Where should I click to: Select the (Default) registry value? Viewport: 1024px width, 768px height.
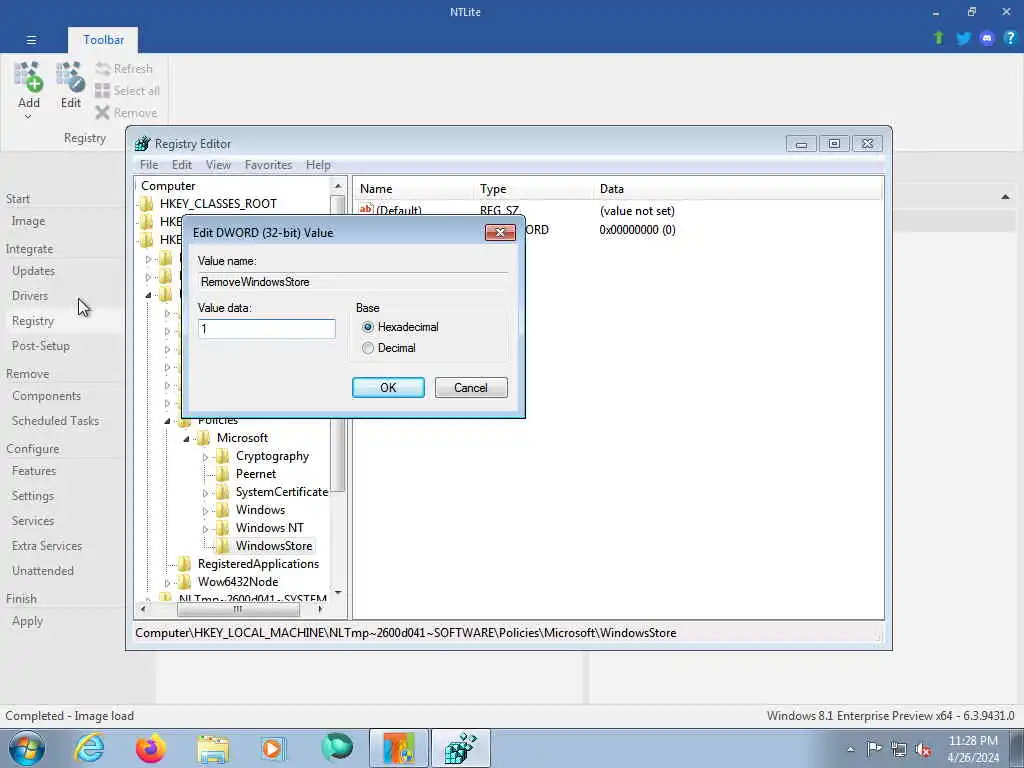(x=391, y=210)
